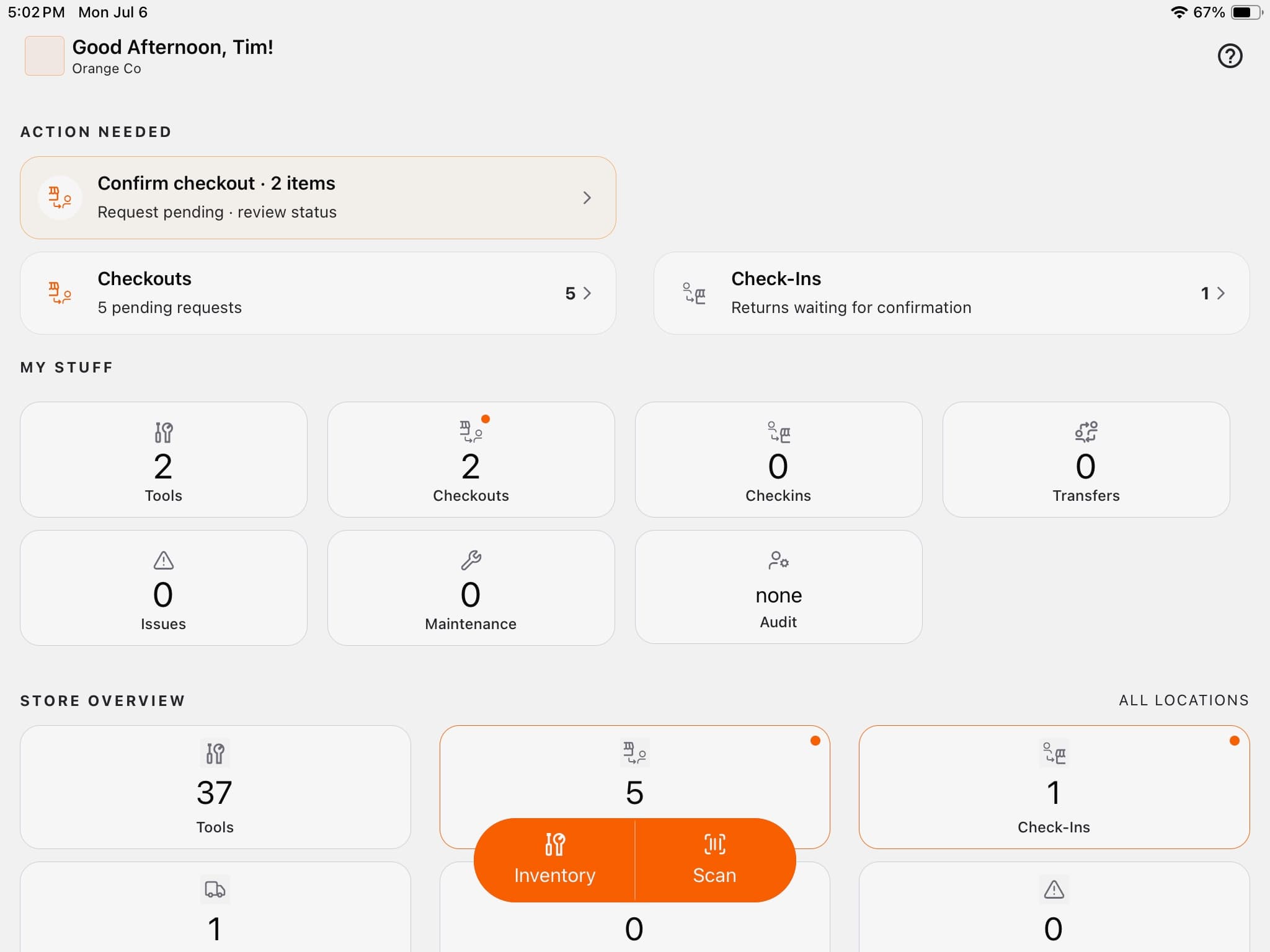This screenshot has height=952, width=1270.
Task: Expand Checkouts pending requests chevron
Action: [587, 293]
